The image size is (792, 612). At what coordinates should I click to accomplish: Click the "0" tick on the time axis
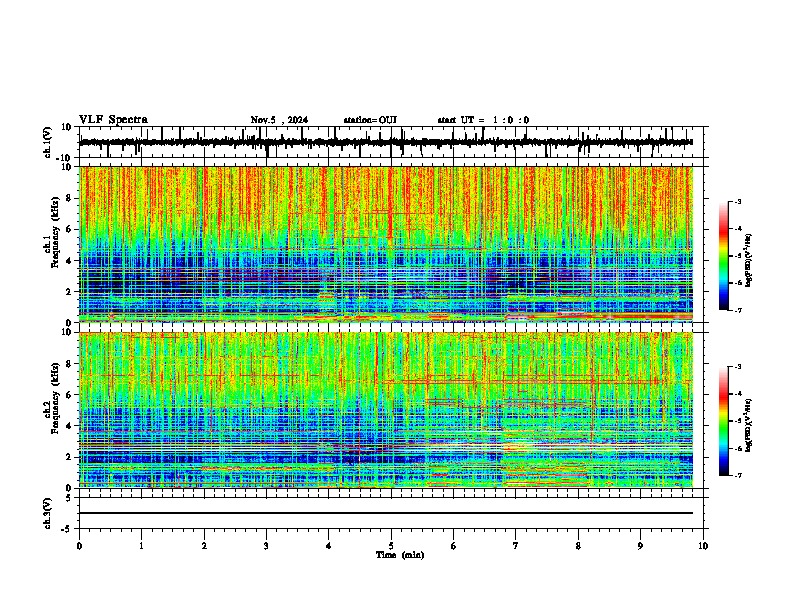(x=79, y=546)
